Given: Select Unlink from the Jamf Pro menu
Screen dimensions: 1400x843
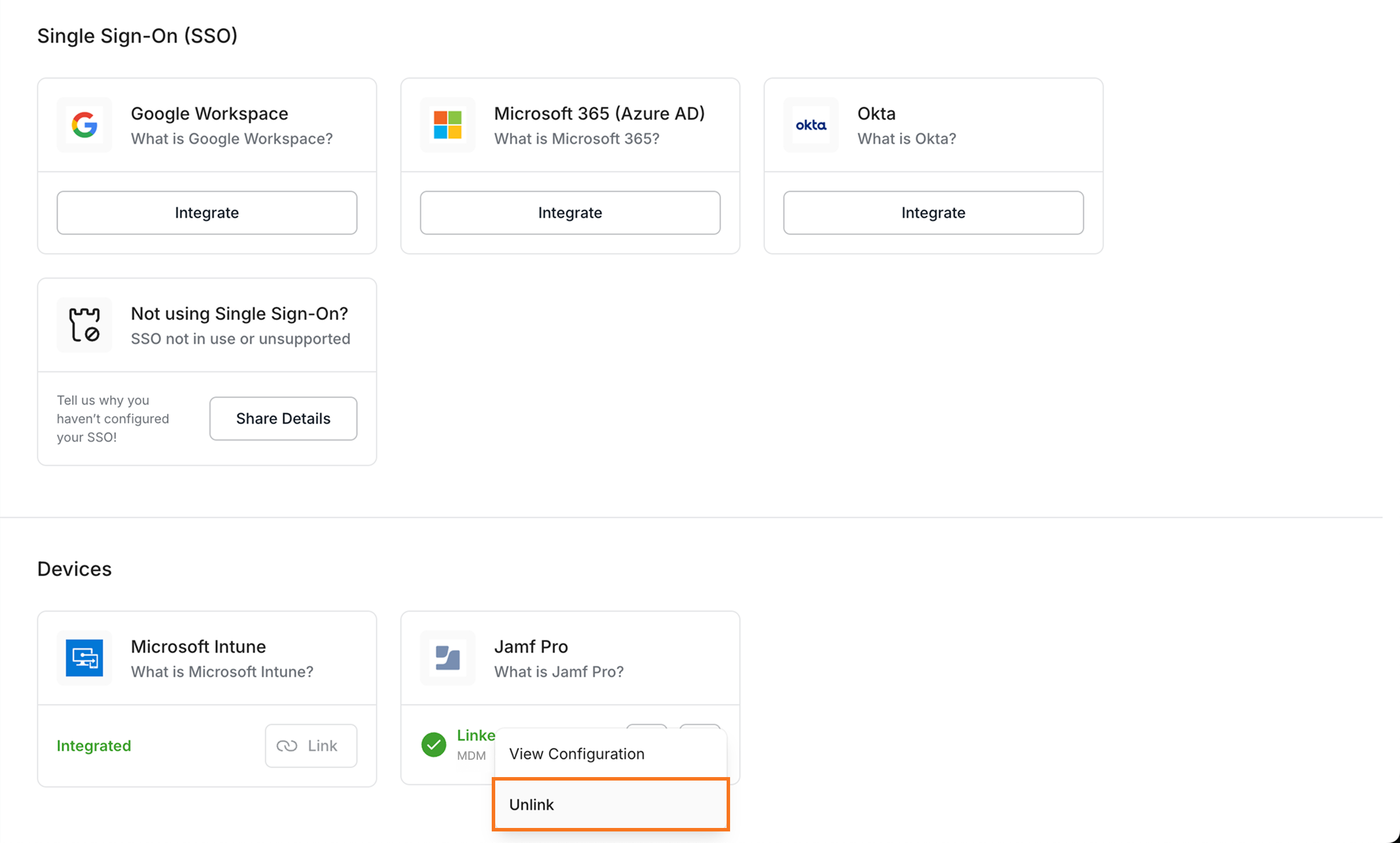Looking at the screenshot, I should [610, 805].
